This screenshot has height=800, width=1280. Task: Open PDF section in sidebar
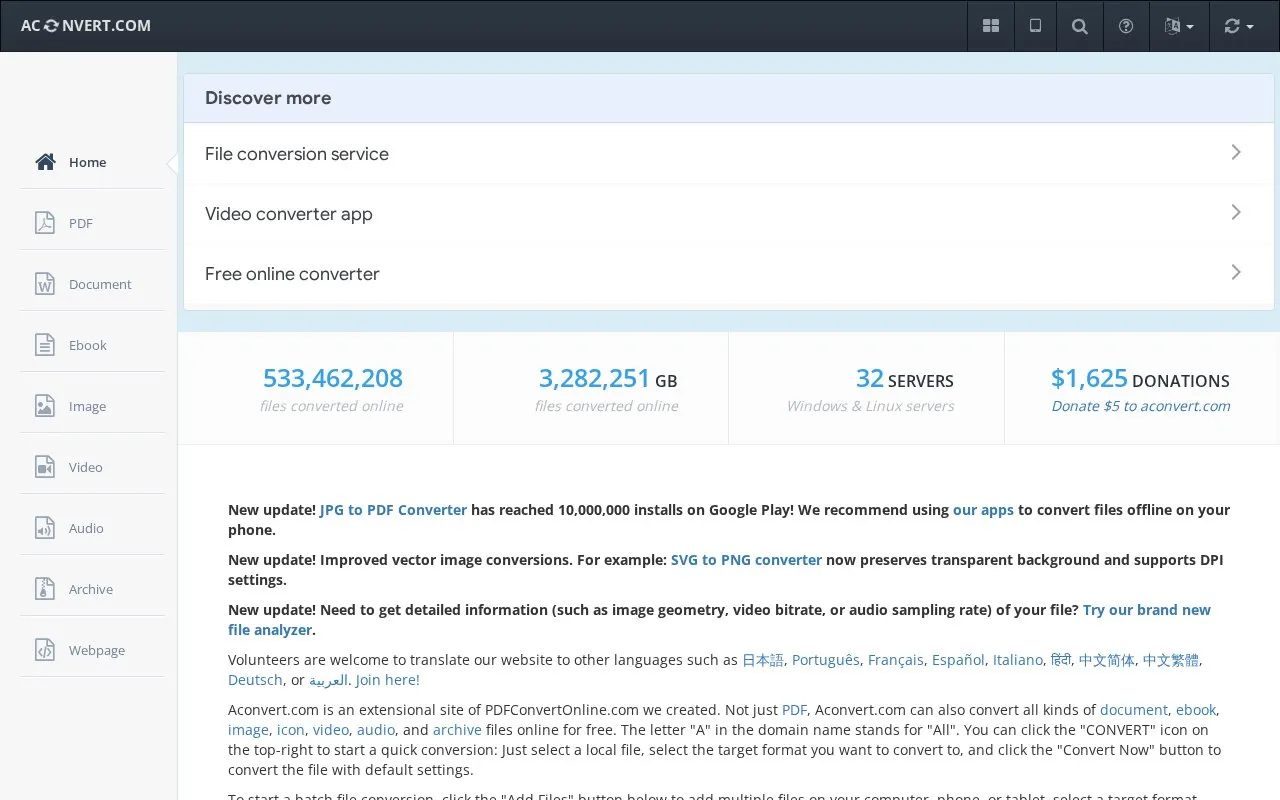92,223
